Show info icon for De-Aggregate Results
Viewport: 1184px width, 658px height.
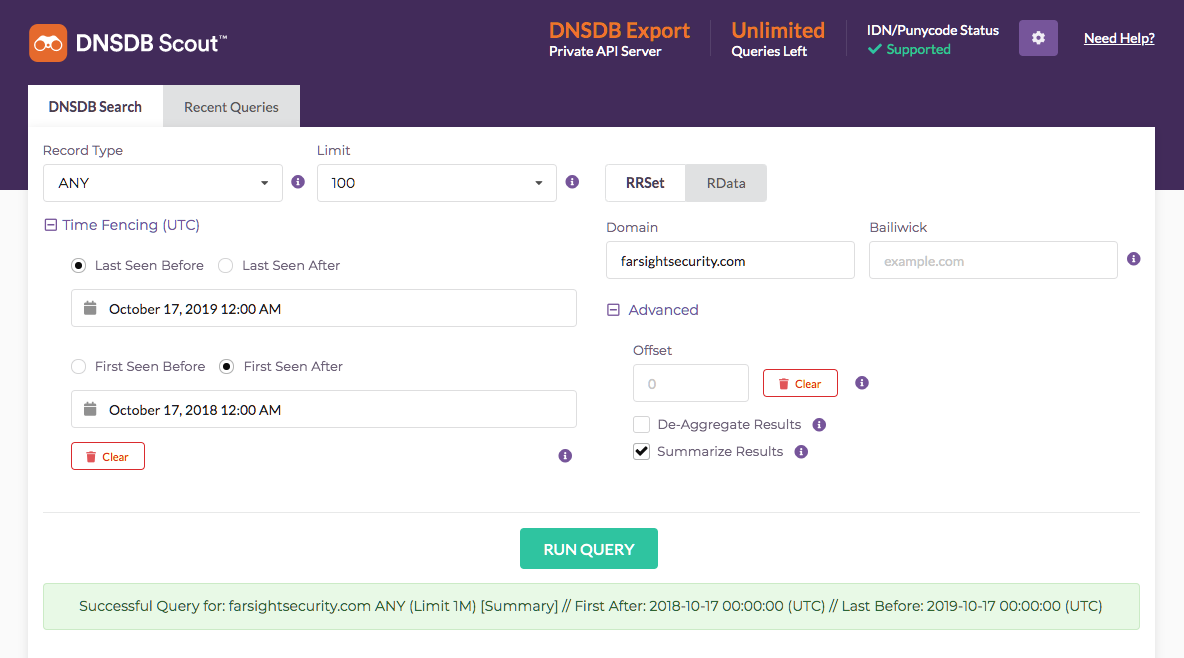point(819,425)
